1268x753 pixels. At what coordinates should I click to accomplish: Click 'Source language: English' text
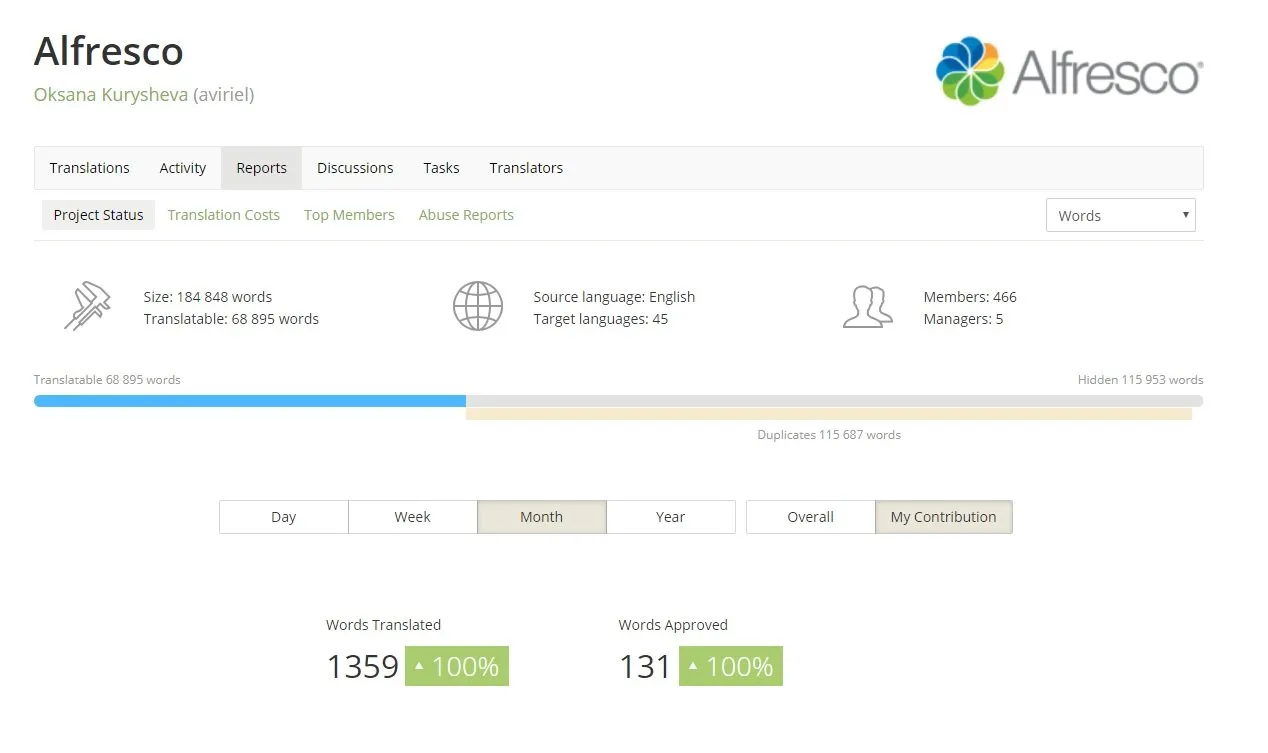[x=614, y=297]
